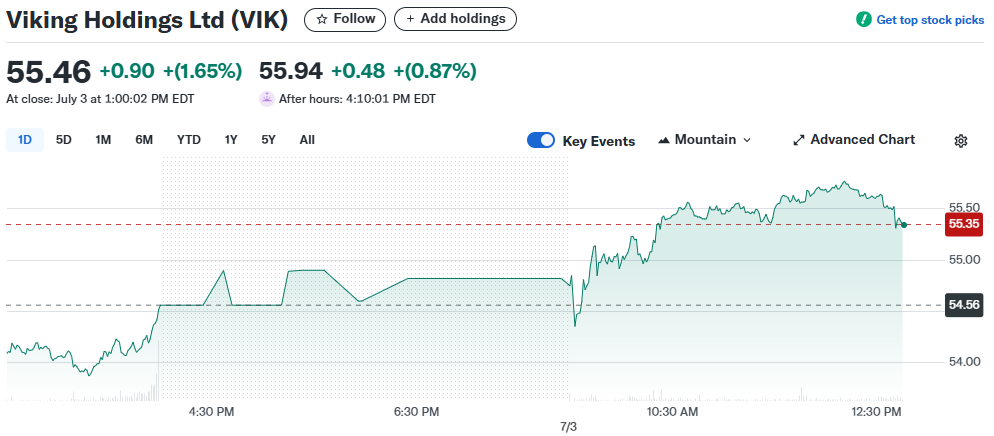The height and width of the screenshot is (436, 994).
Task: Click the 55.50 price axis label
Action: 964,208
